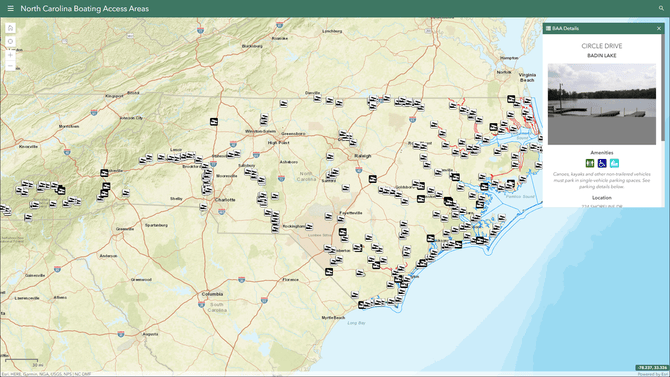Click the Florence city label
This screenshot has height=377, width=670.
tap(291, 280)
